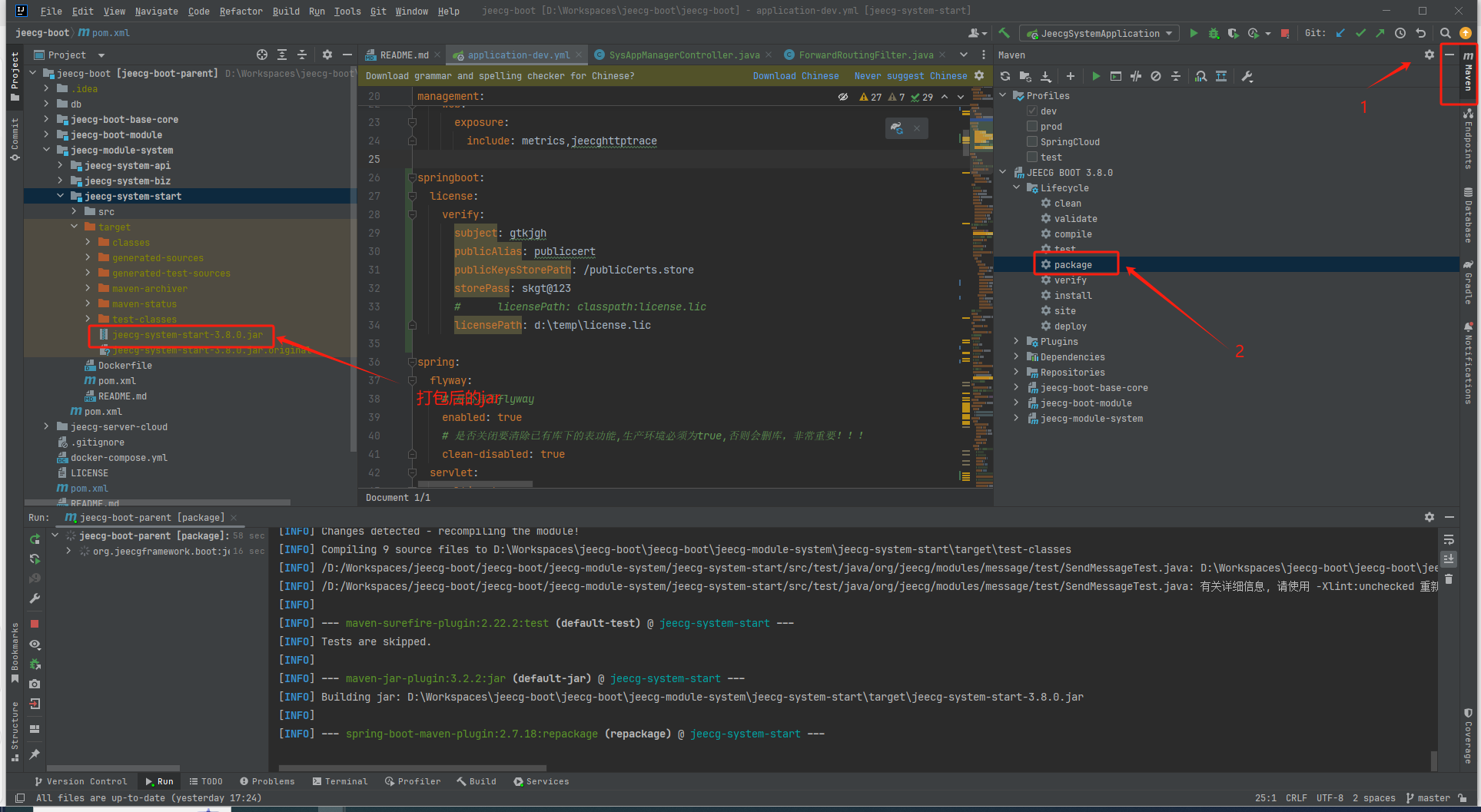Run with Coverage from the top toolbar

(1233, 33)
